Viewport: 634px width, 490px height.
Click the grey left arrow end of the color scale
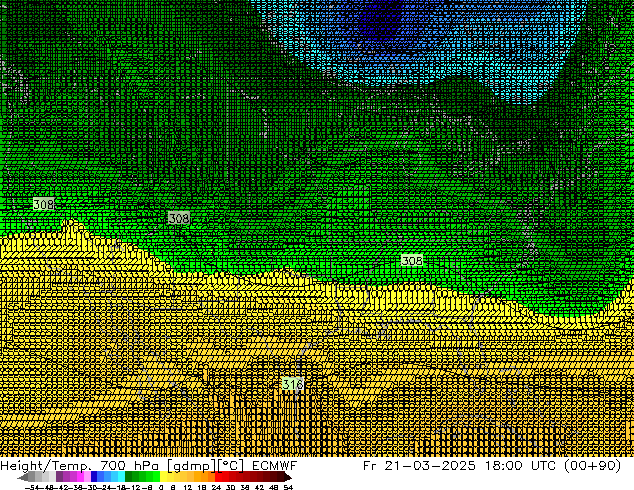[23, 477]
